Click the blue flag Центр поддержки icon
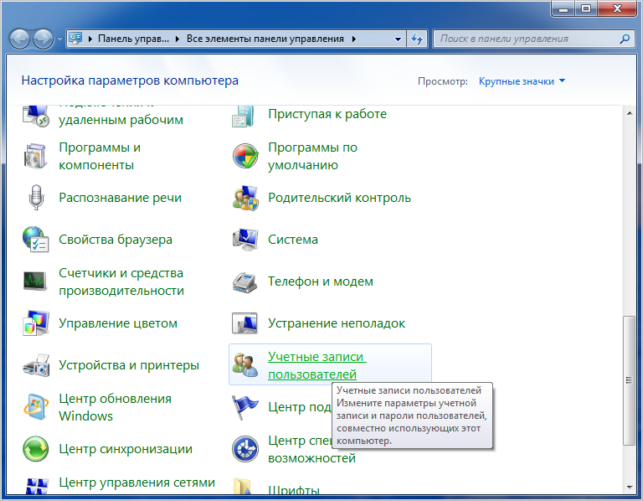This screenshot has width=643, height=501. tap(245, 407)
